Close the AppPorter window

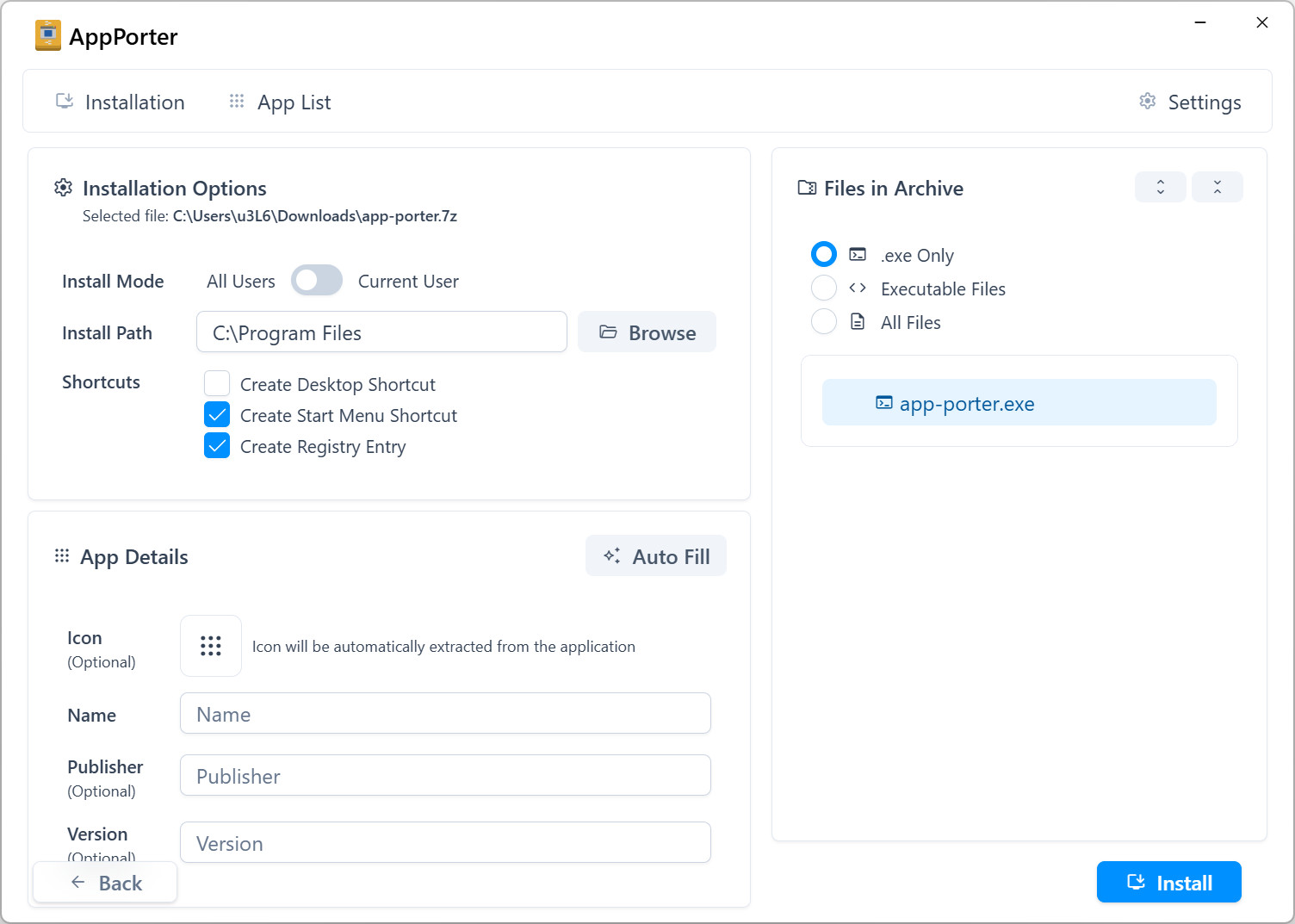[x=1262, y=22]
